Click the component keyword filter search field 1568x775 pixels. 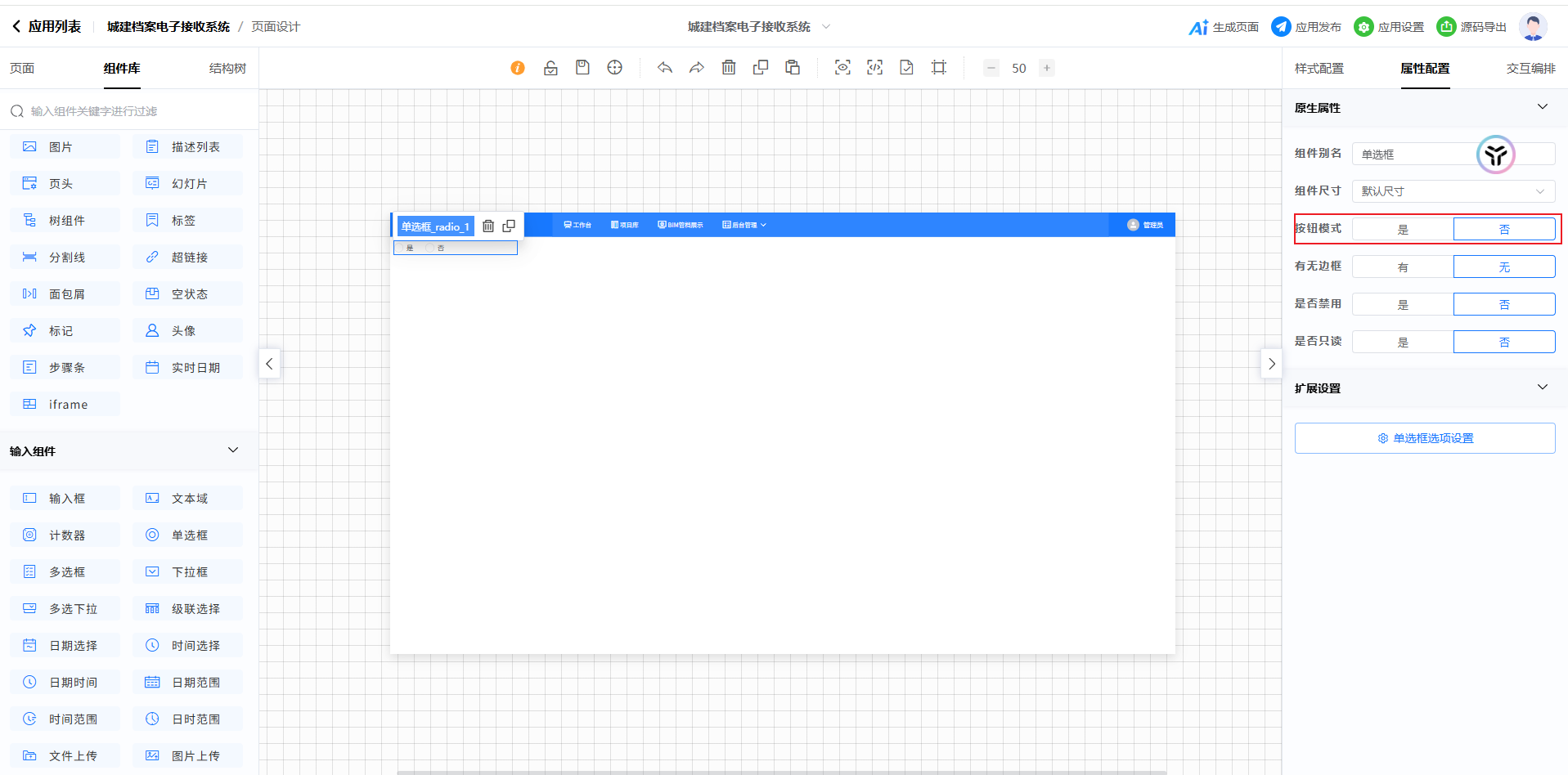click(131, 111)
